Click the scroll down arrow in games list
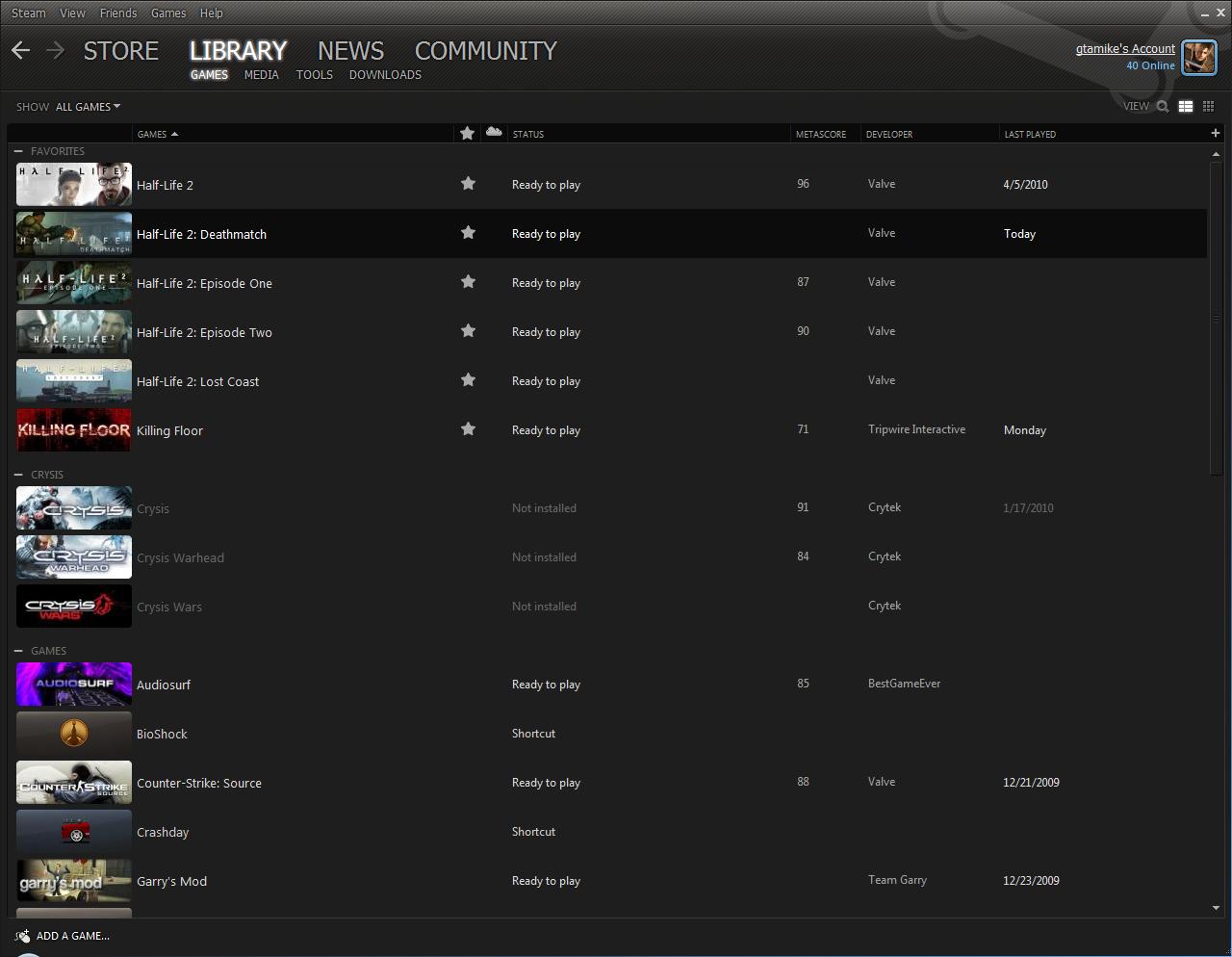 coord(1216,908)
